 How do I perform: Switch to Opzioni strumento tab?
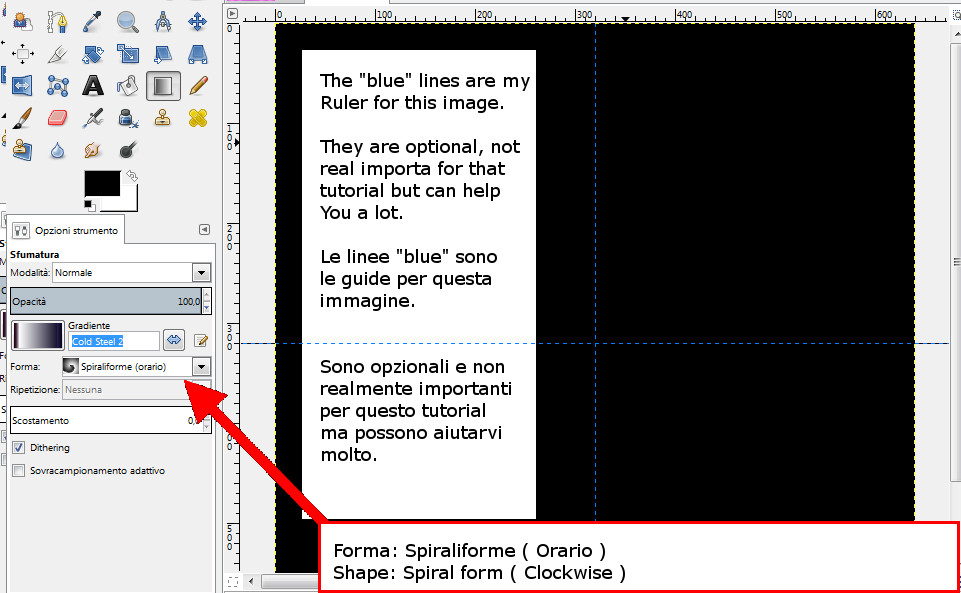(x=67, y=230)
